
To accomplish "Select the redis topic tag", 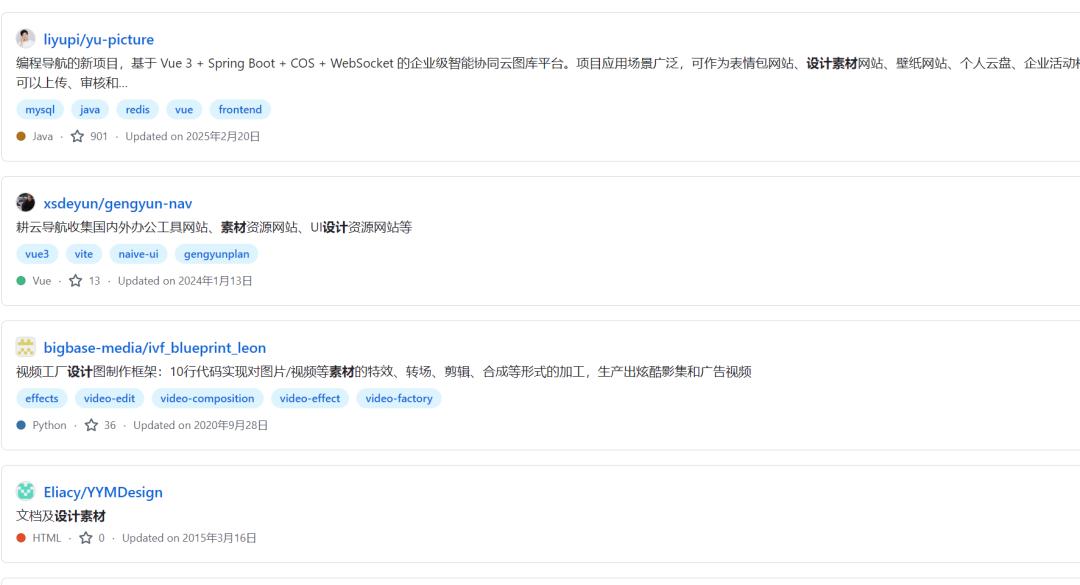I will [x=137, y=108].
